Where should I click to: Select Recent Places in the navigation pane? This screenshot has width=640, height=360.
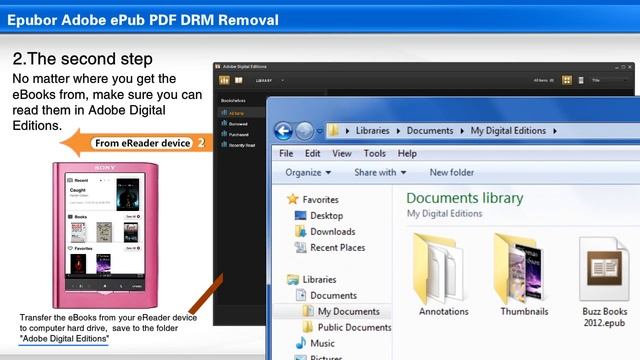[338, 247]
